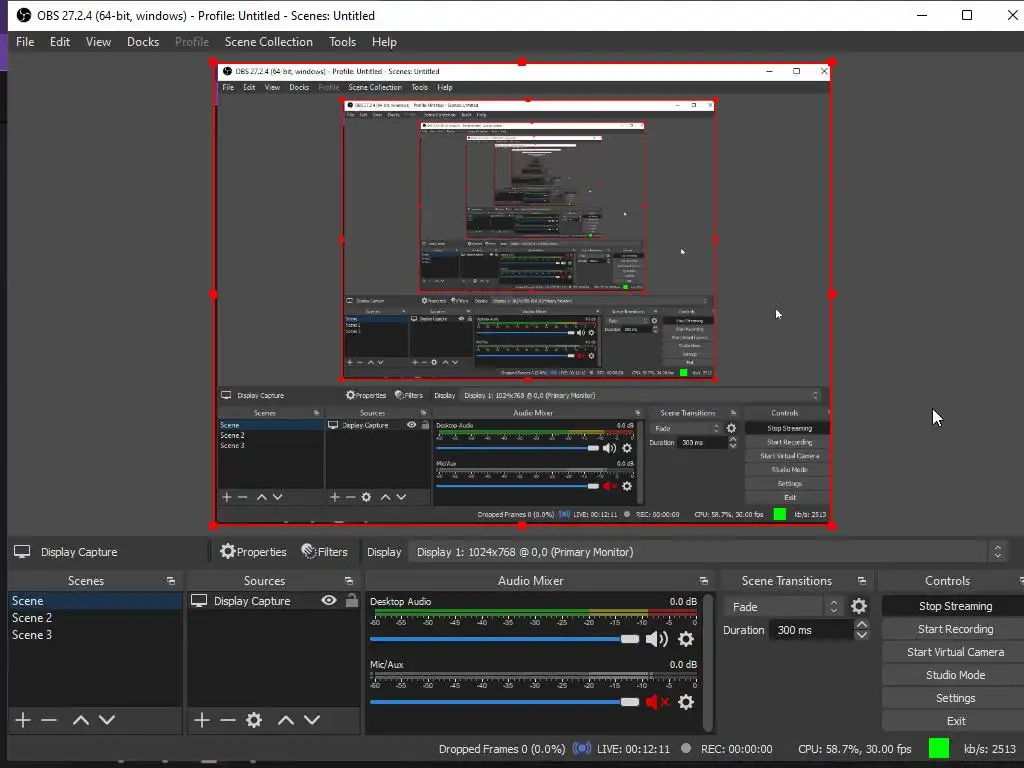
Task: Pop out the Scene Transitions dock
Action: tap(861, 581)
